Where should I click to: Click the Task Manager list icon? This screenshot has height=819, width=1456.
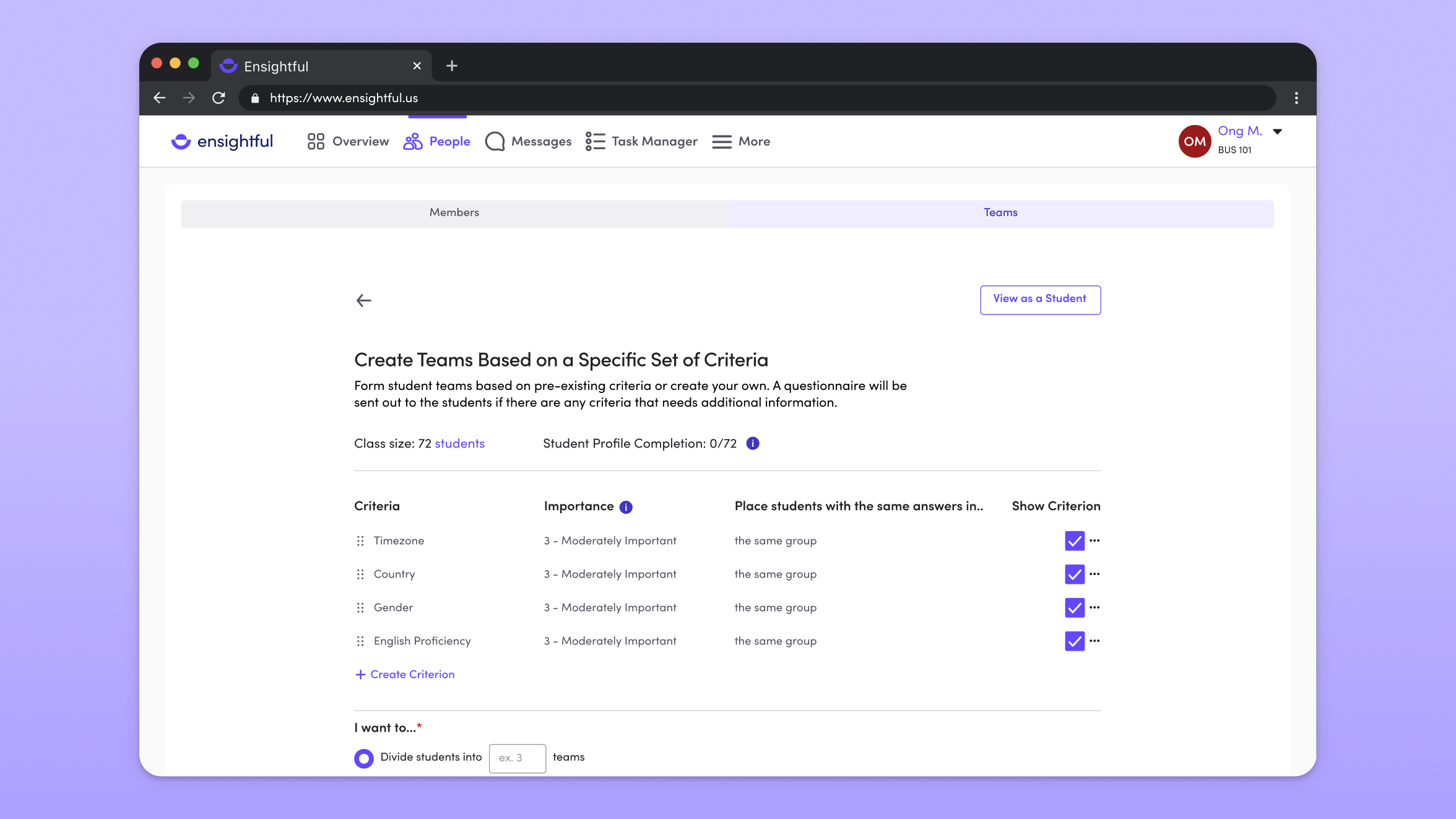(594, 141)
